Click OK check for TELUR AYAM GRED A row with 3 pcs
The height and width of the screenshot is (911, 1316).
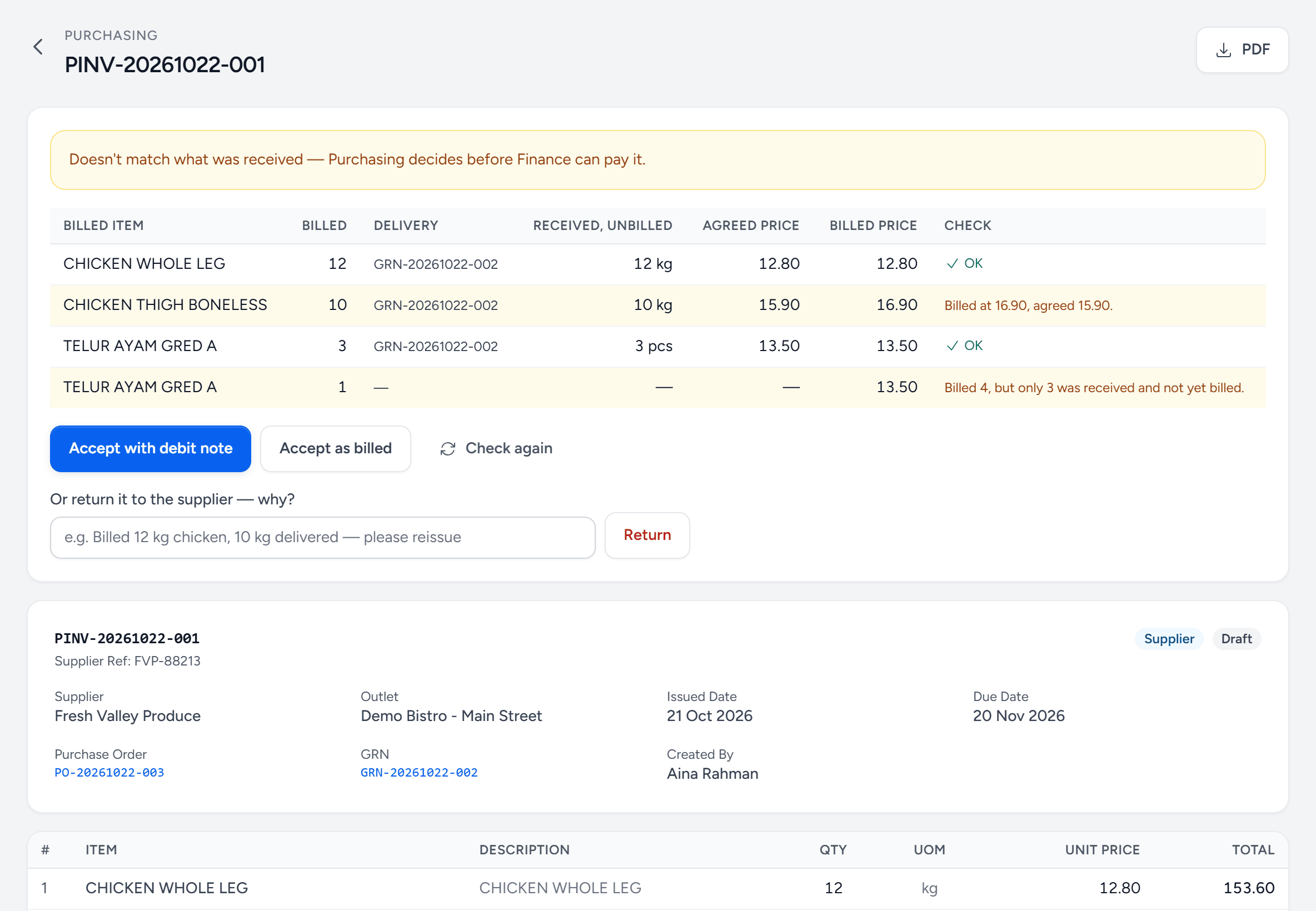pos(965,346)
